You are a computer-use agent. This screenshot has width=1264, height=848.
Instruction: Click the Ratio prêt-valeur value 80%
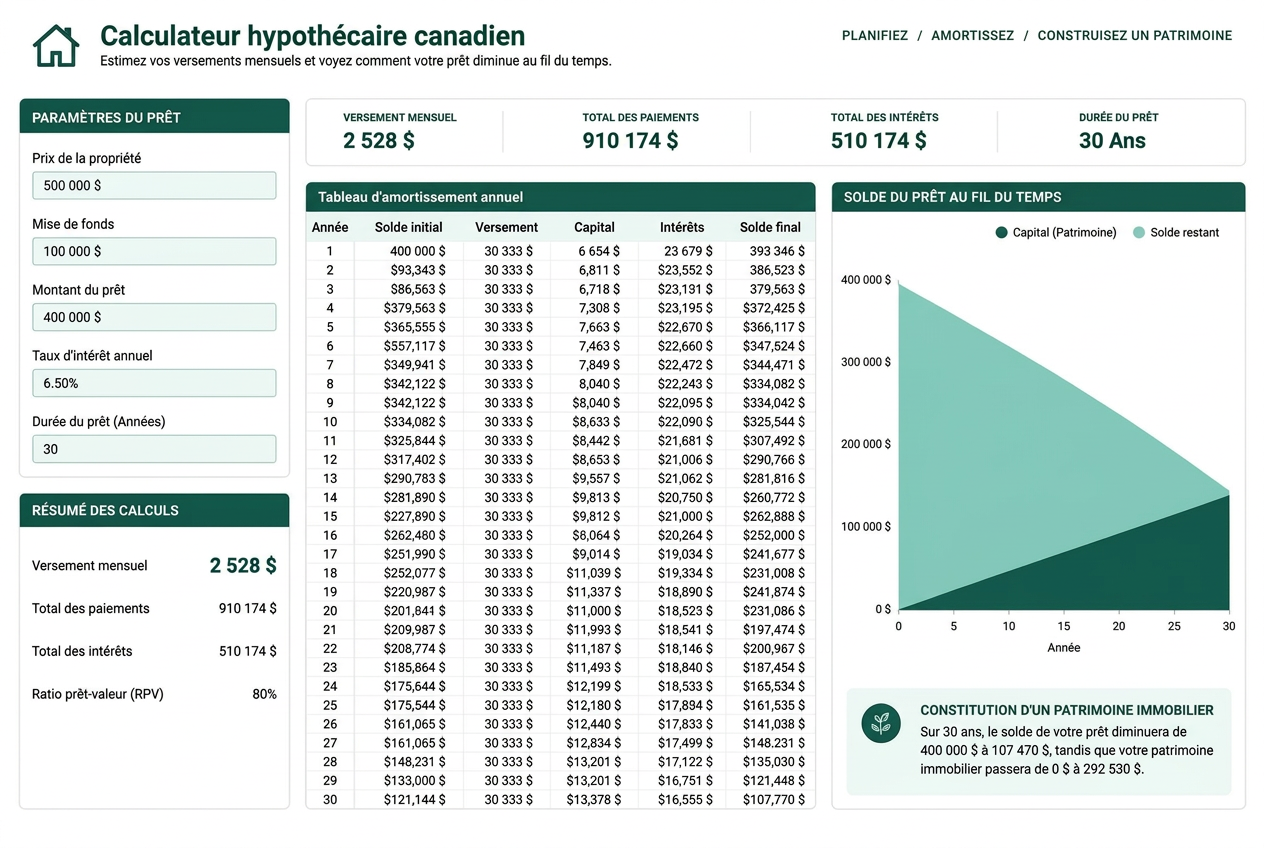(264, 694)
